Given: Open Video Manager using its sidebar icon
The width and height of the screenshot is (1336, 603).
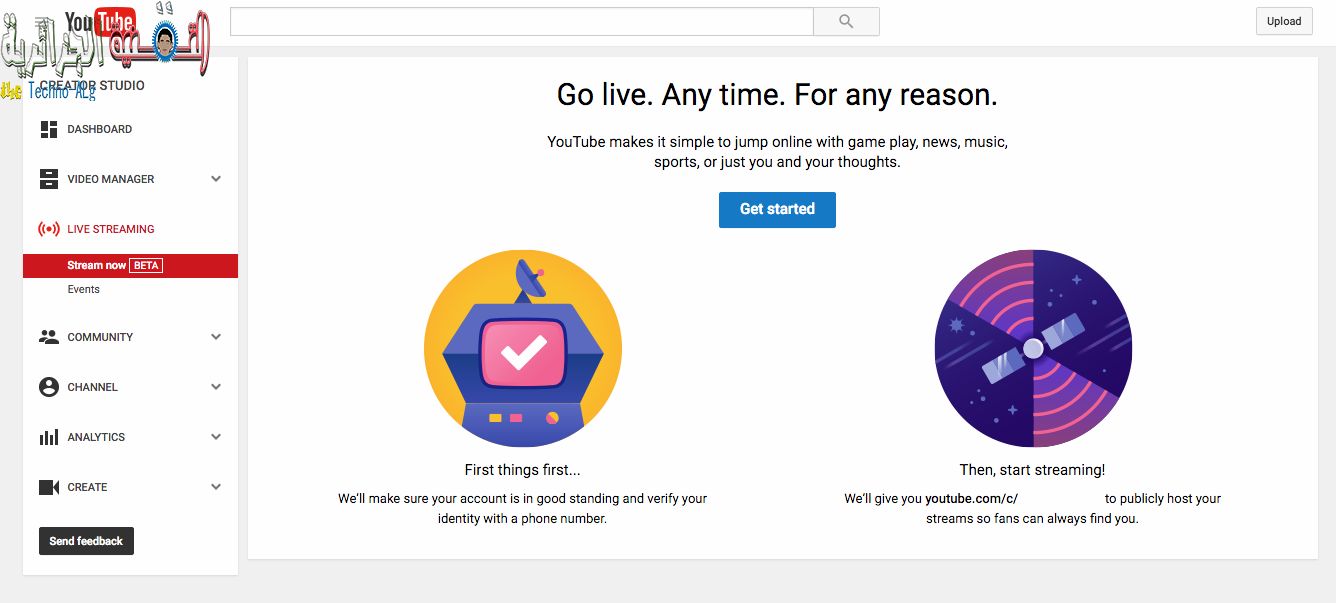Looking at the screenshot, I should [48, 178].
